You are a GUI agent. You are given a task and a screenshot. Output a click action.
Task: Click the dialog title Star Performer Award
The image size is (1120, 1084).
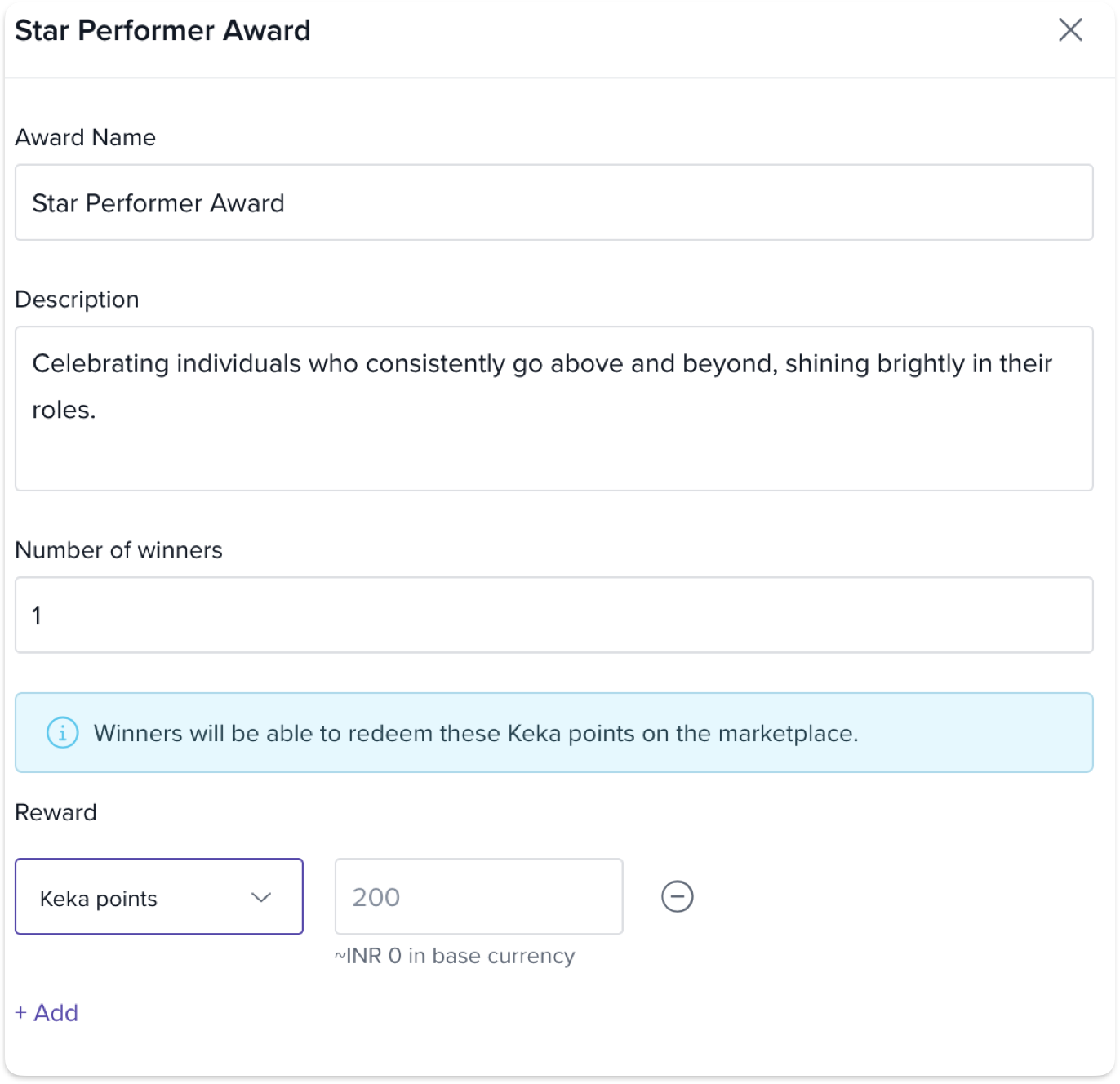coord(162,30)
